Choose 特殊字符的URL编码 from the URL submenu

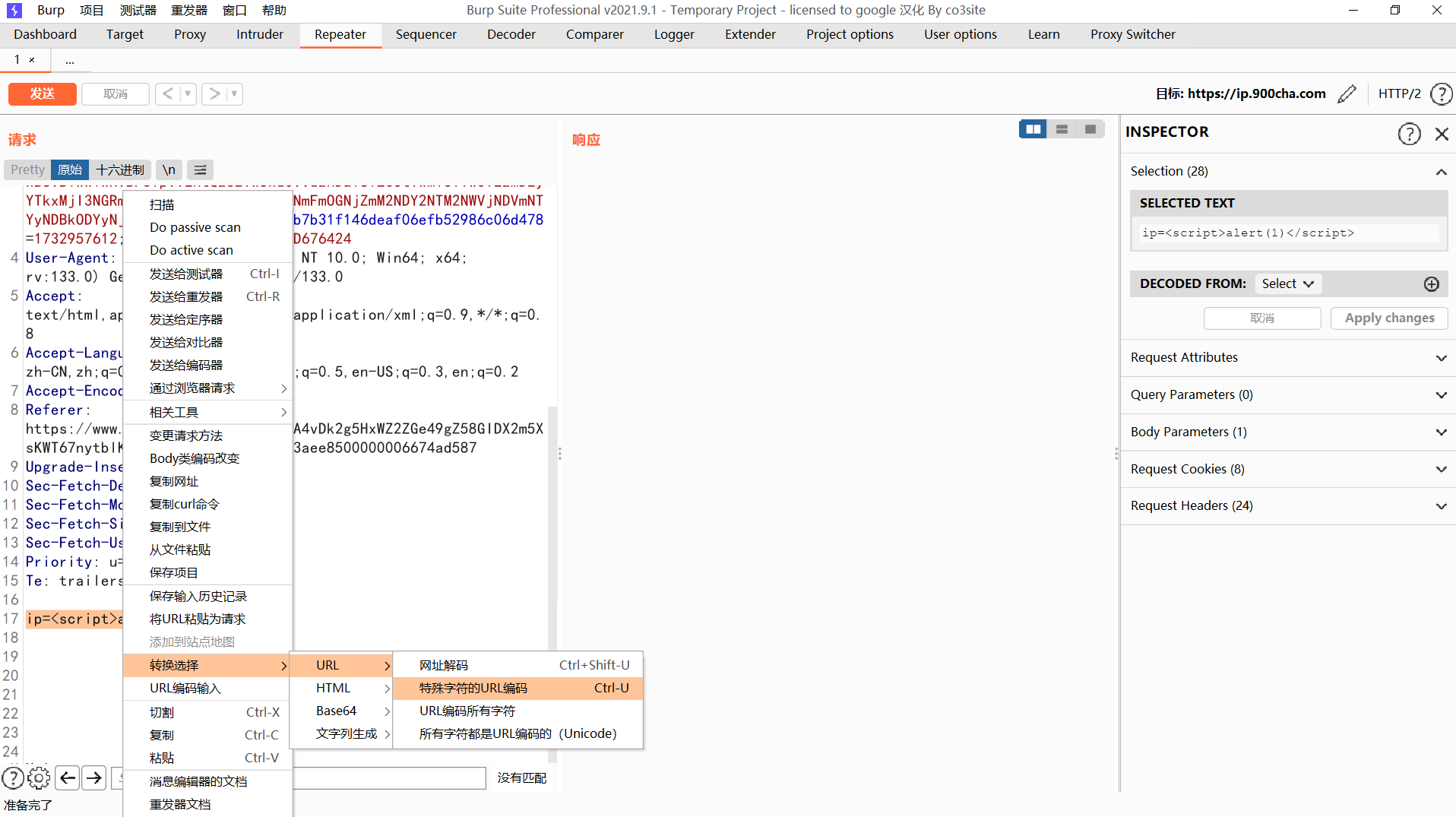click(x=518, y=688)
